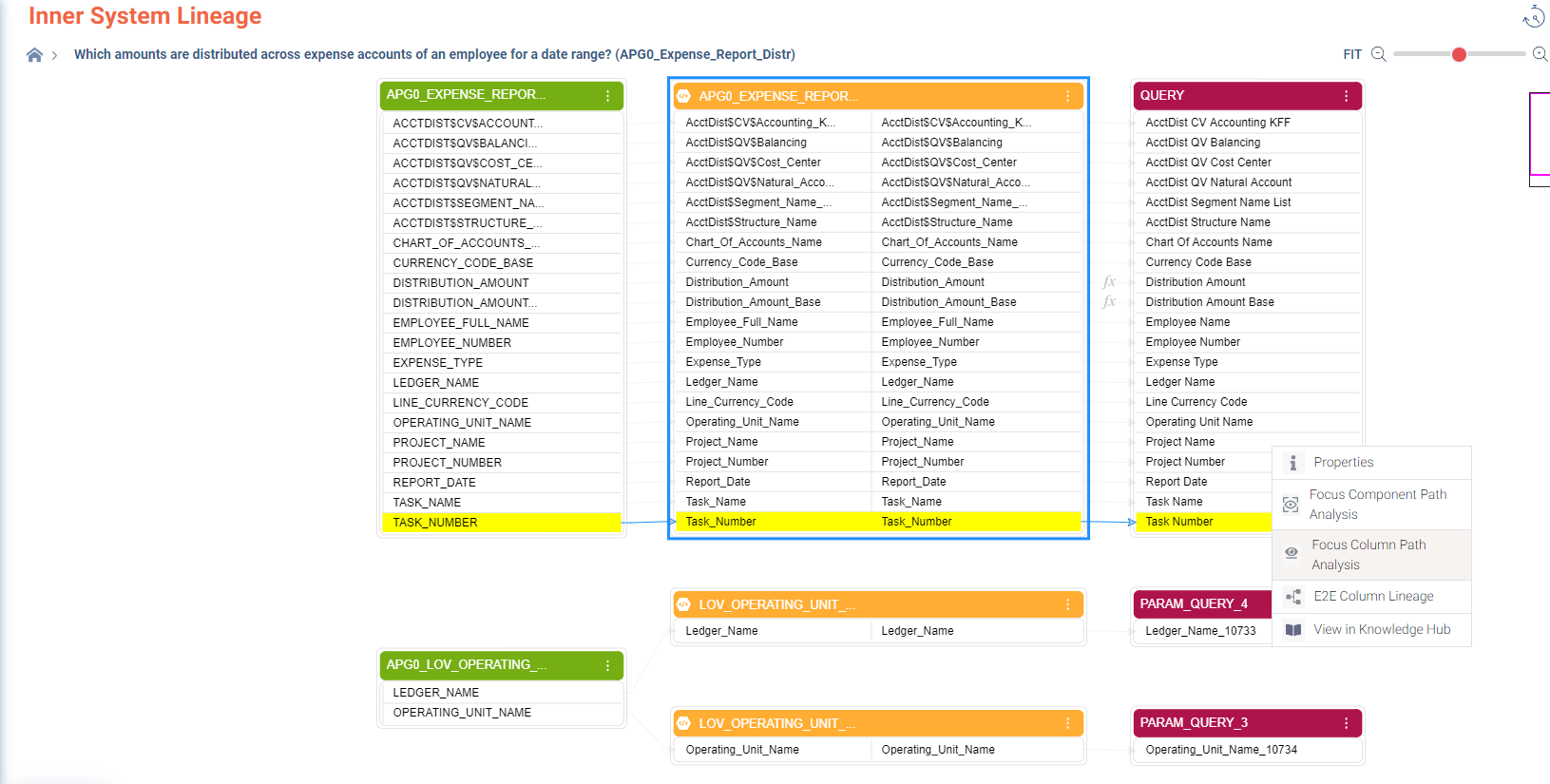Click the zoom out magnifier icon
The height and width of the screenshot is (784, 1550).
1378,55
